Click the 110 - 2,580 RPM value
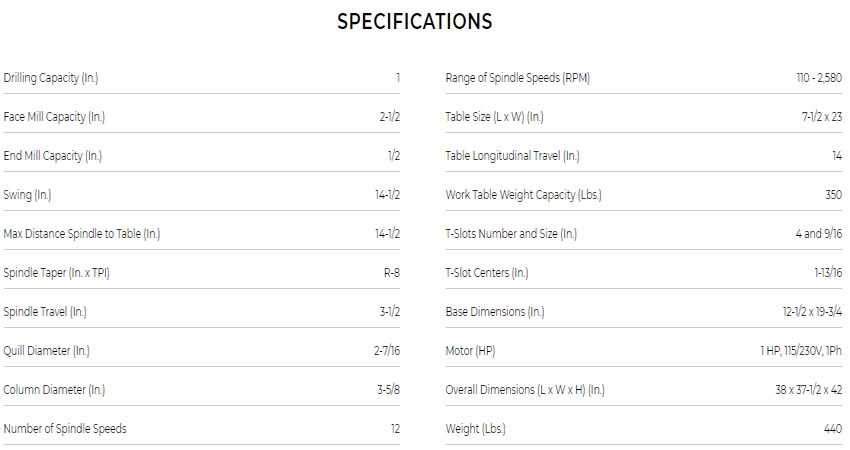The width and height of the screenshot is (850, 450). [812, 78]
